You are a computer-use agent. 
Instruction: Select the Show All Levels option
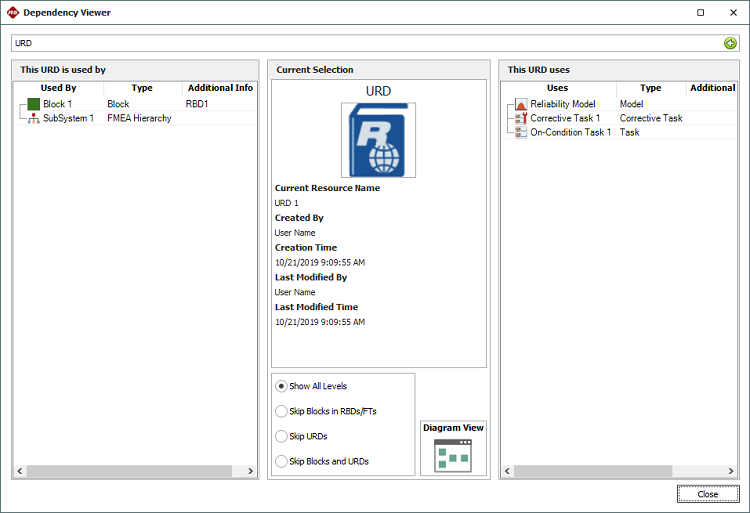pos(281,386)
